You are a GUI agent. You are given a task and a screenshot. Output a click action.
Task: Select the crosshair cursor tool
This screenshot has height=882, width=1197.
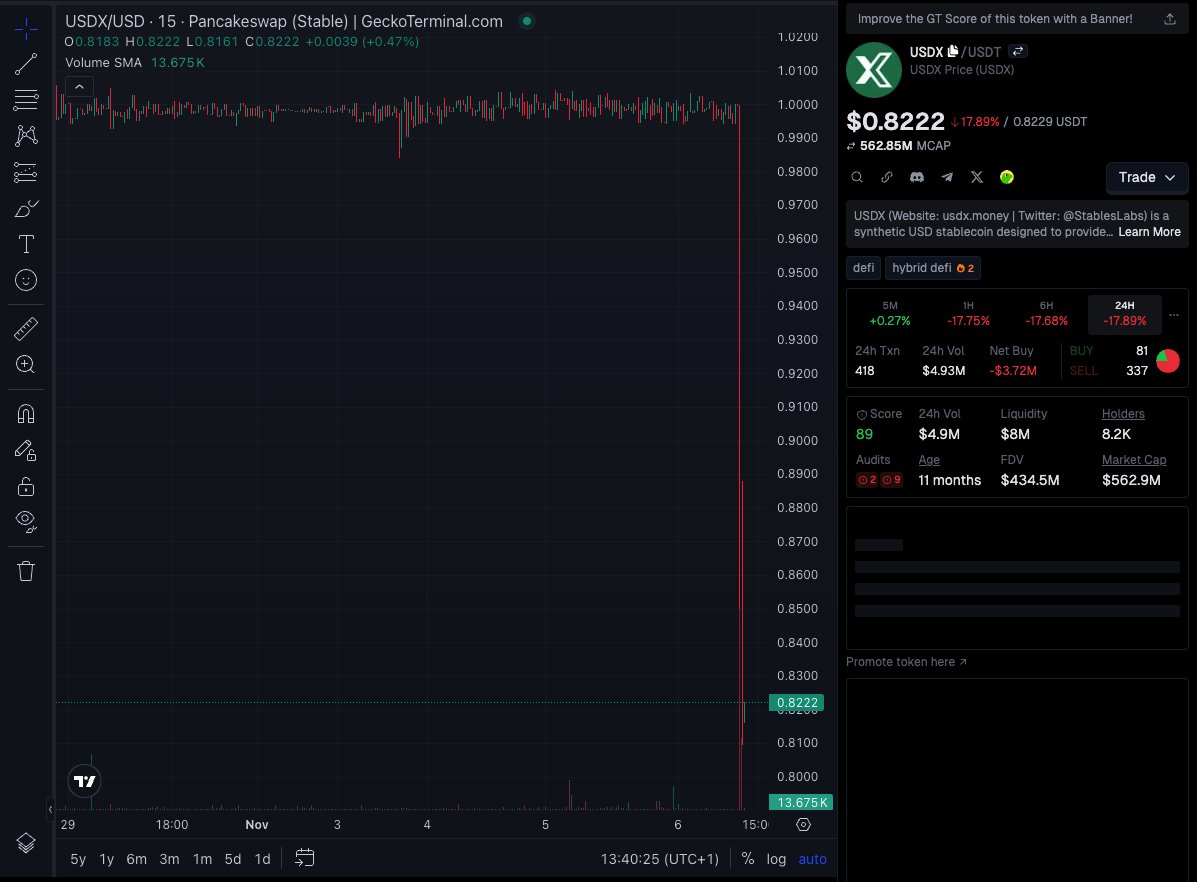(x=26, y=29)
